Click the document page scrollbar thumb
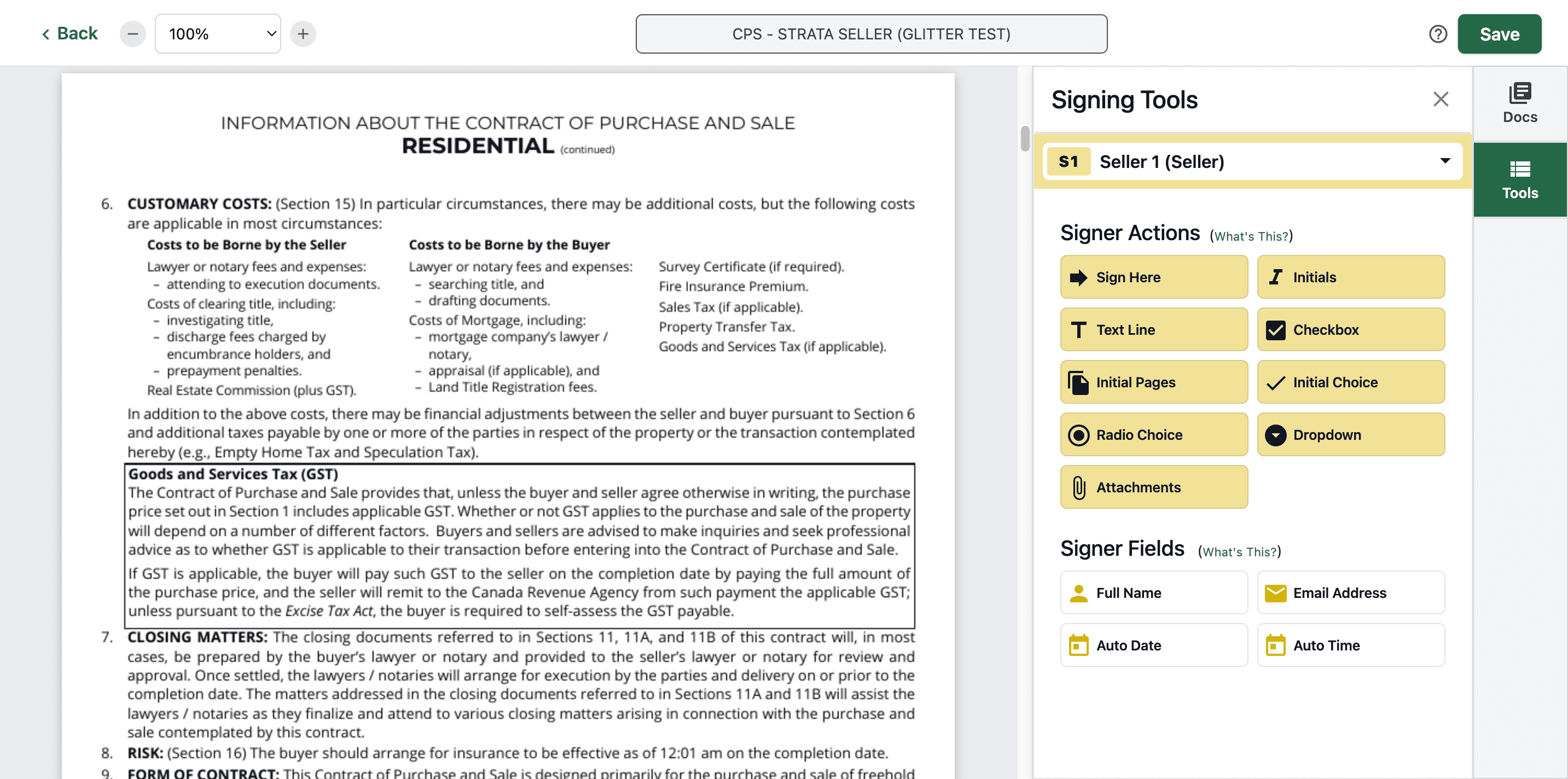 [1025, 139]
